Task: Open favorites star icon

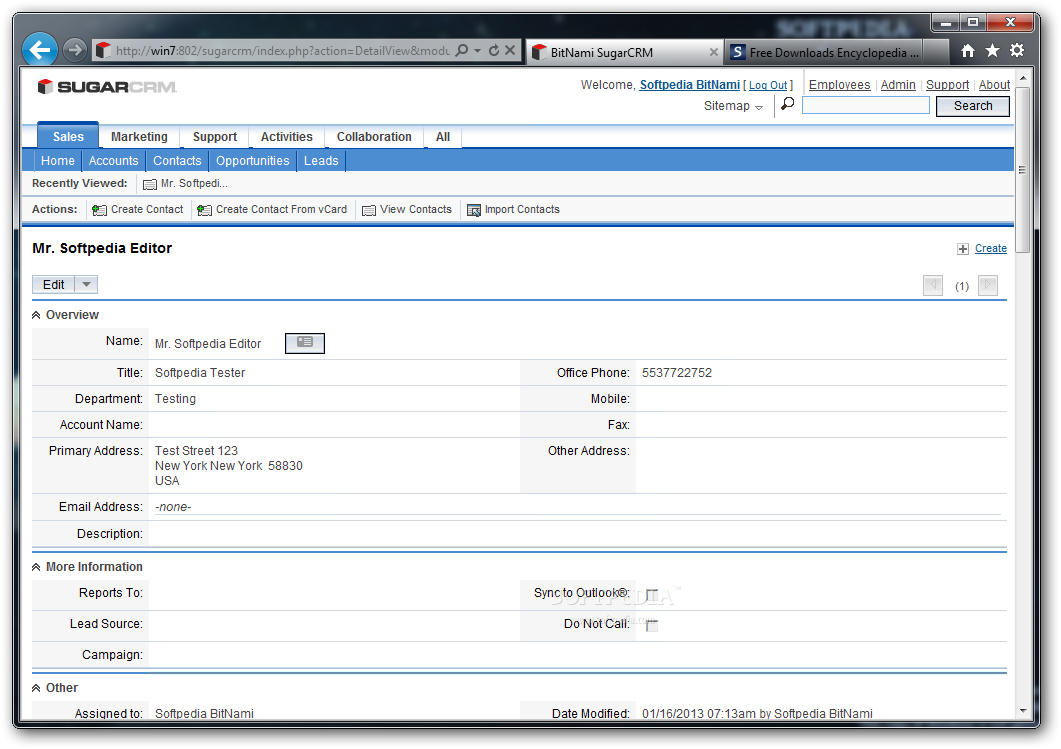Action: pos(993,51)
